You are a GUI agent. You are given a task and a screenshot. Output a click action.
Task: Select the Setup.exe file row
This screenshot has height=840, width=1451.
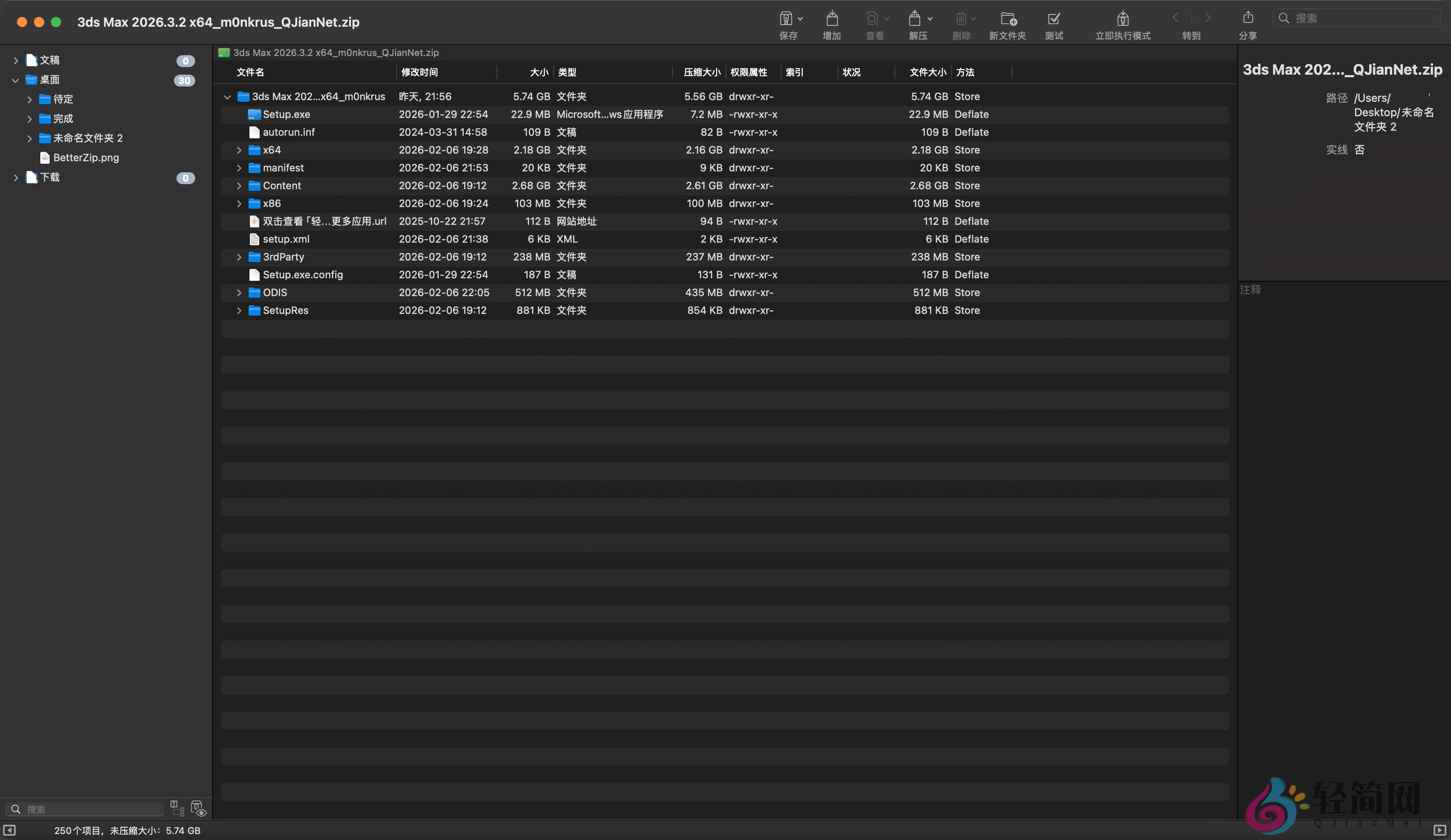286,115
